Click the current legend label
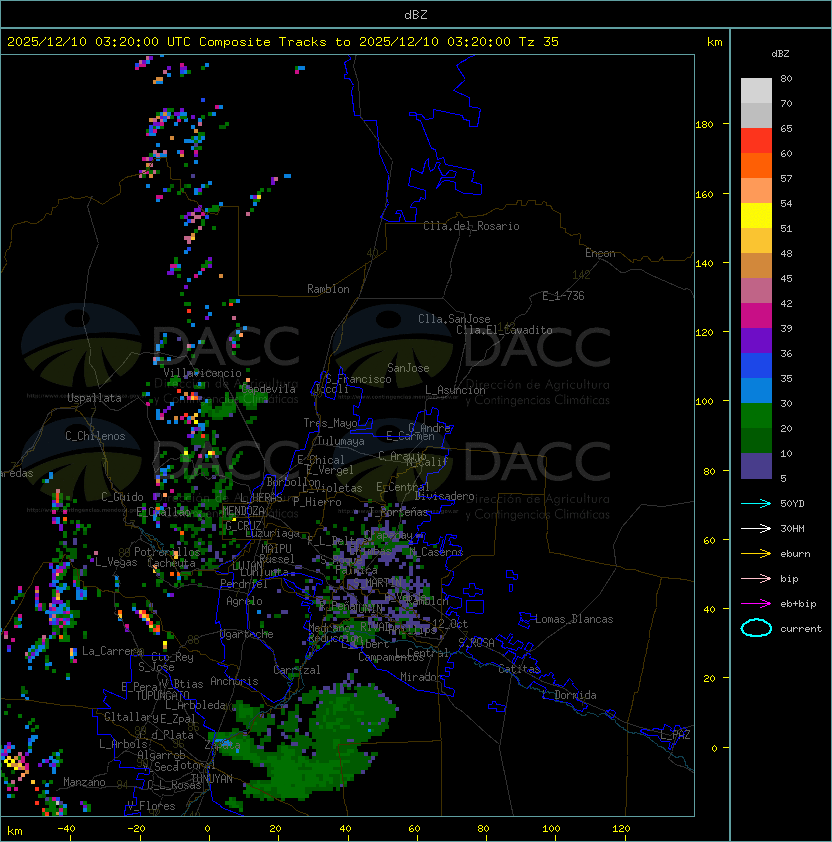 801,629
